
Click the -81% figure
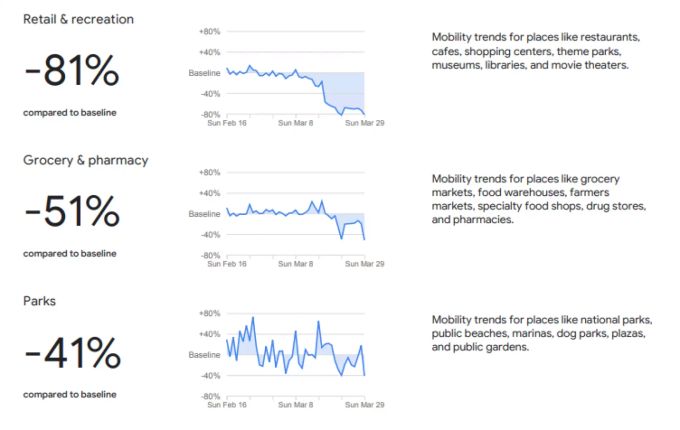(72, 70)
